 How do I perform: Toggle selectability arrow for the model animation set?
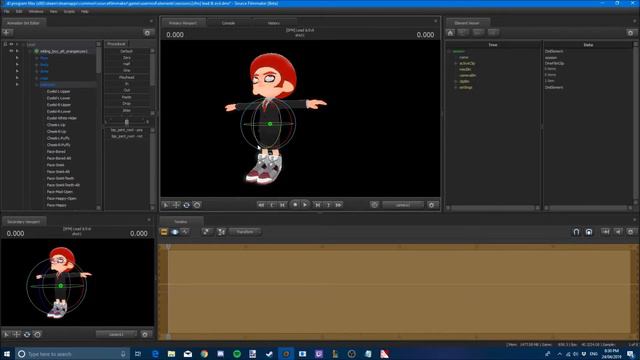(17, 51)
